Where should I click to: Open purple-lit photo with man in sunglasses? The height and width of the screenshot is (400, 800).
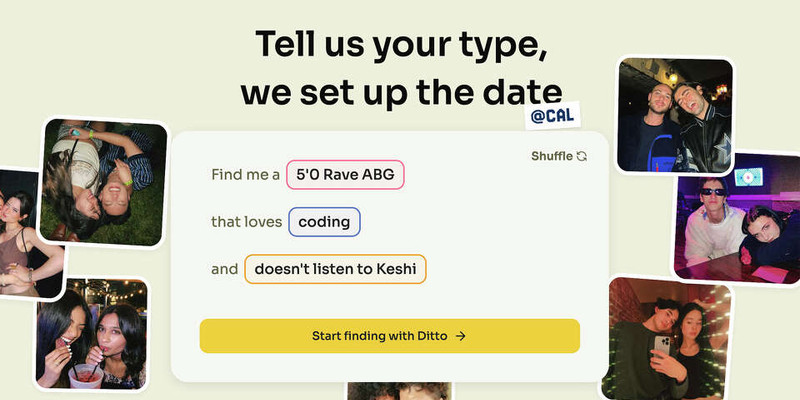coord(738,218)
